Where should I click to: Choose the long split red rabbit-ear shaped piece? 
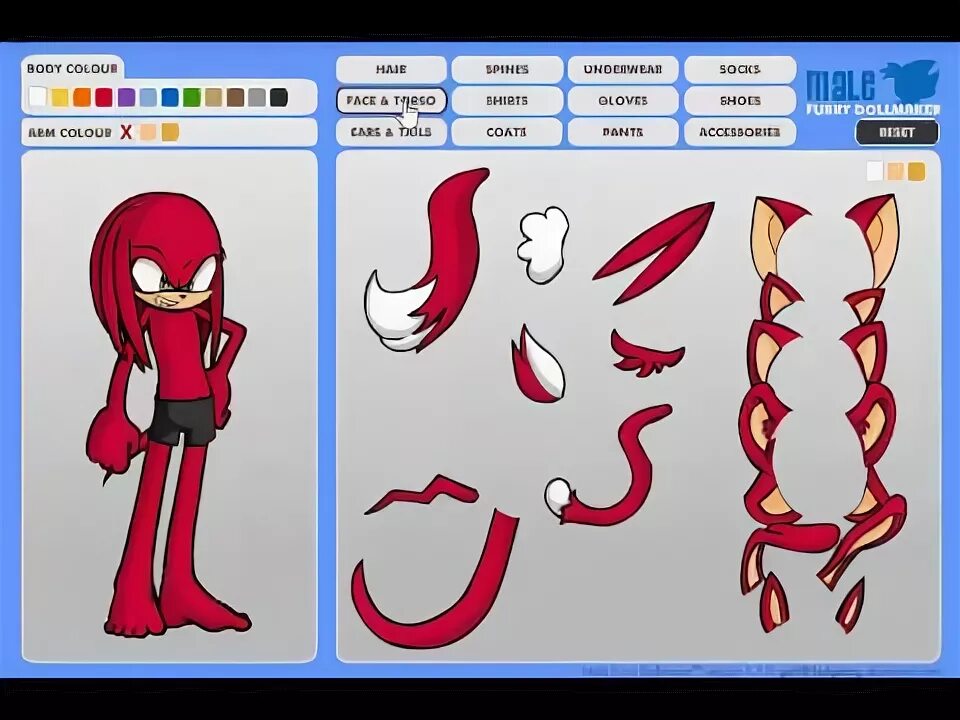tap(655, 251)
